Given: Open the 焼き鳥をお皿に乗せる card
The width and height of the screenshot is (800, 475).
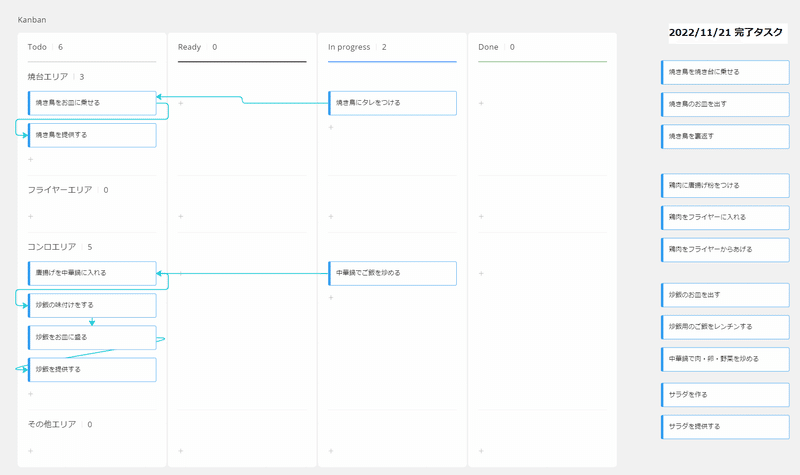Looking at the screenshot, I should (92, 103).
